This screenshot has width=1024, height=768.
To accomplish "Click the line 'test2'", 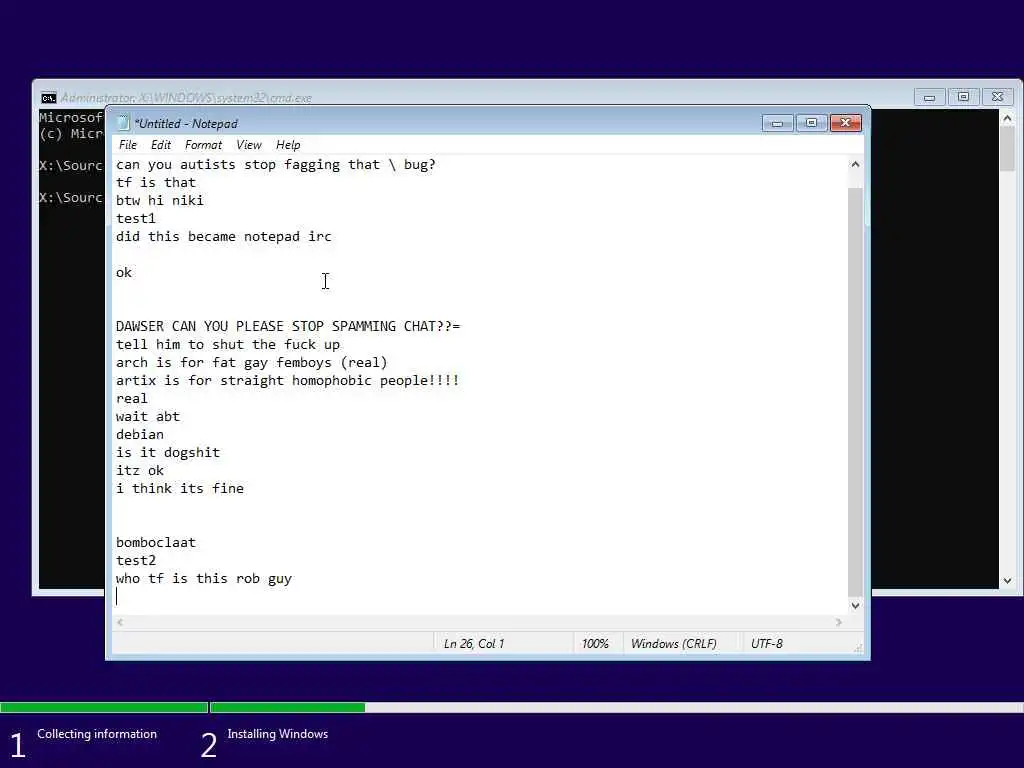I will tap(136, 560).
